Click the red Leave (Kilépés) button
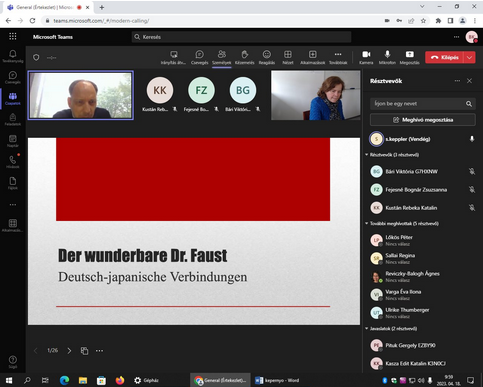483x387 pixels. (444, 57)
